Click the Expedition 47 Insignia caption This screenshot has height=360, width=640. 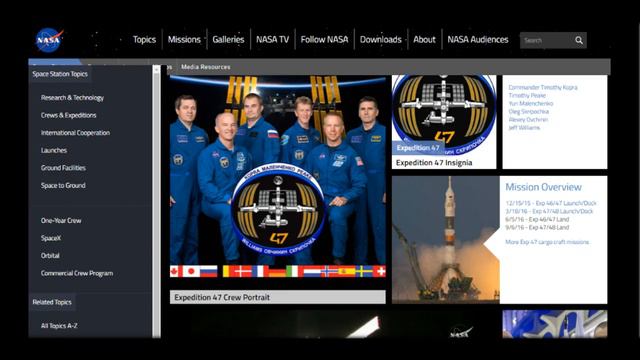point(434,163)
